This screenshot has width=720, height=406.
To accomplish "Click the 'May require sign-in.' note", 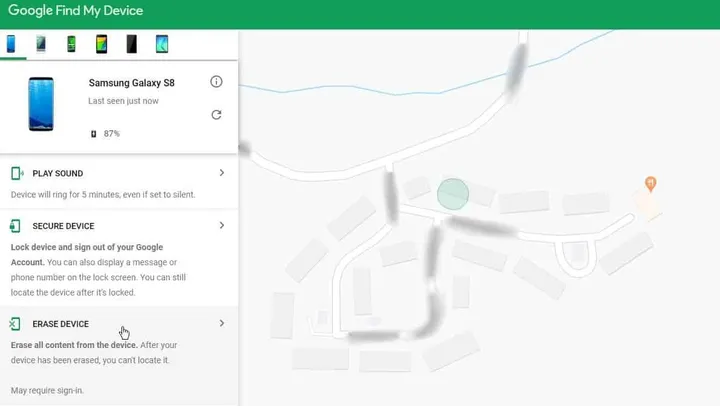I will [47, 390].
